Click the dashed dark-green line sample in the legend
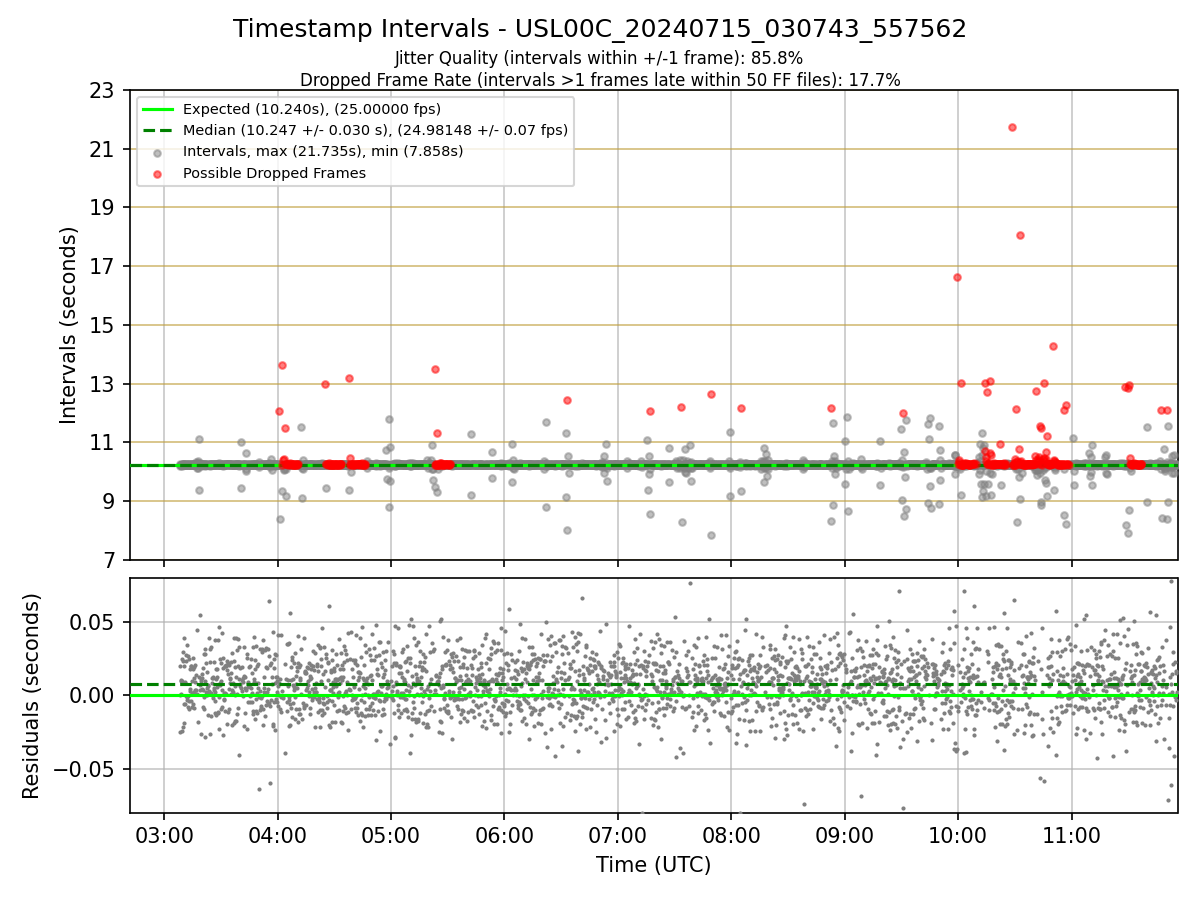Image resolution: width=1200 pixels, height=900 pixels. 158,130
